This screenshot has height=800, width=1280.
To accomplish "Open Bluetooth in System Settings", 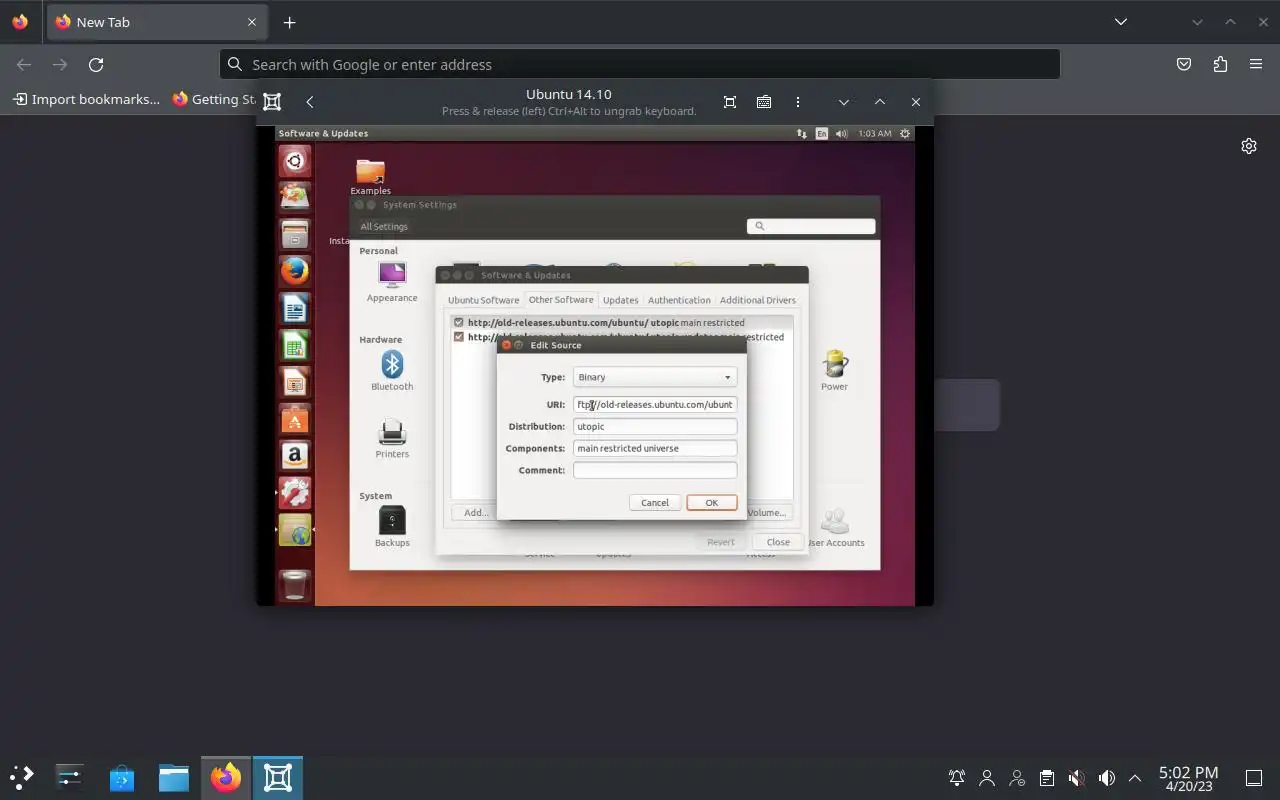I will pyautogui.click(x=392, y=371).
